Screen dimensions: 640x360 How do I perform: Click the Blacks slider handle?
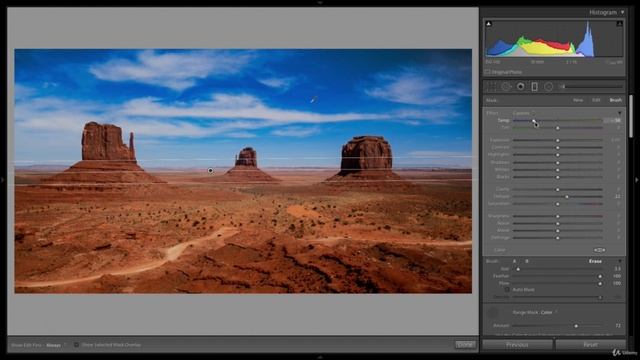pos(558,177)
